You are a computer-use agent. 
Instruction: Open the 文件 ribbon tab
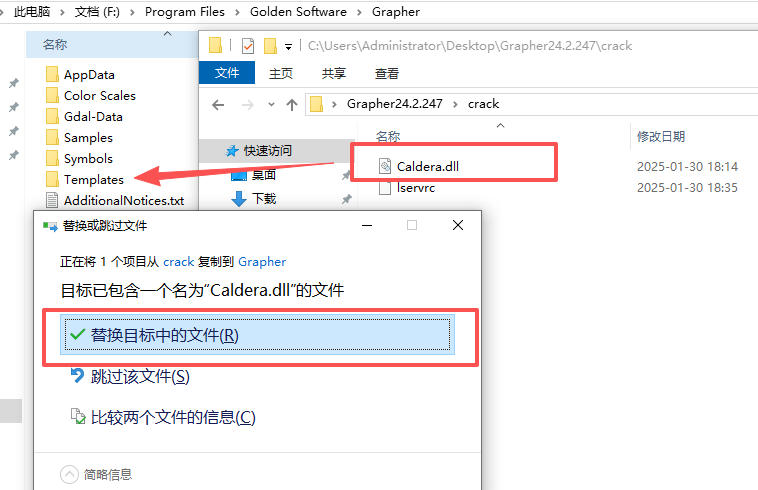[x=227, y=73]
